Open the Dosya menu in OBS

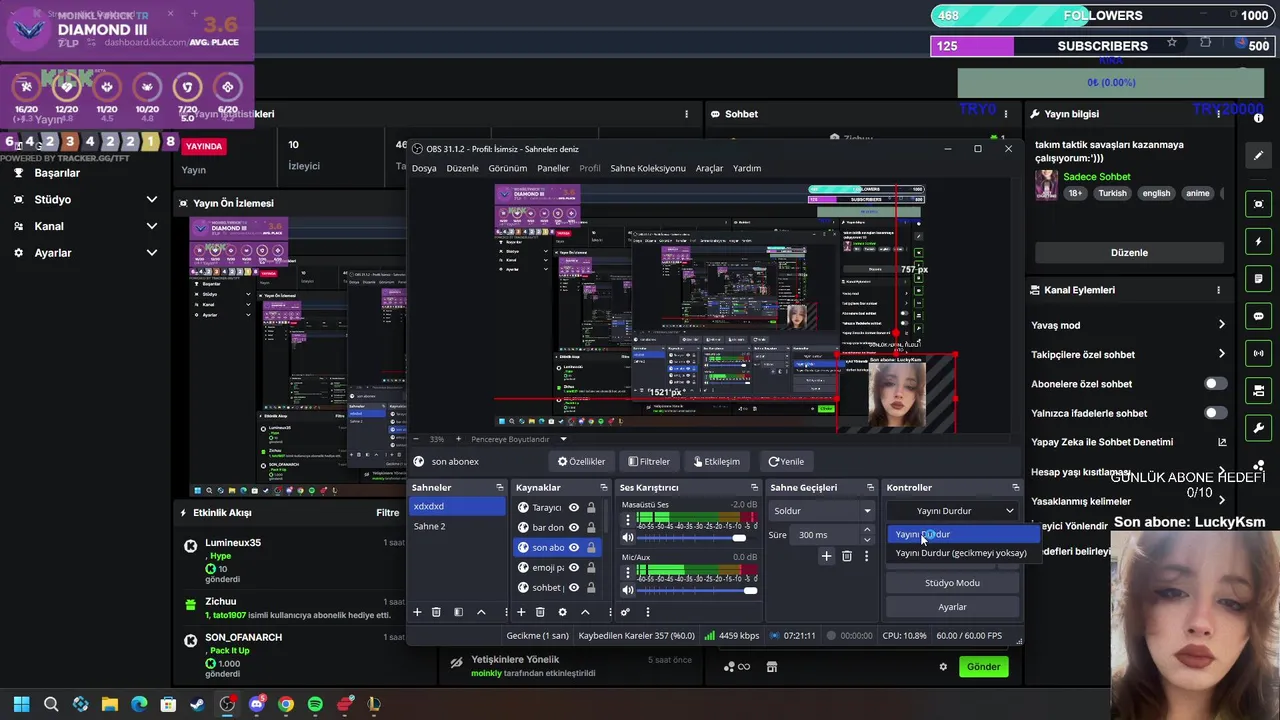click(424, 168)
